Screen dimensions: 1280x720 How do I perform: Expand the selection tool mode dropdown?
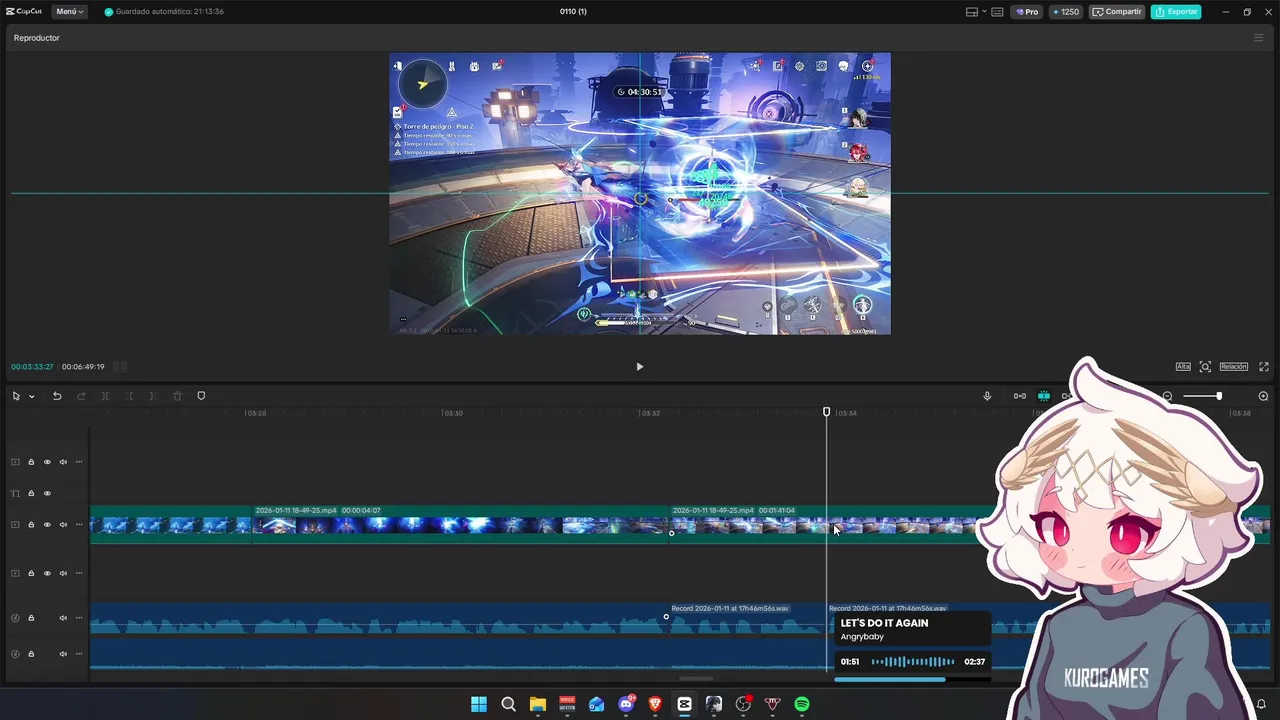[x=31, y=396]
